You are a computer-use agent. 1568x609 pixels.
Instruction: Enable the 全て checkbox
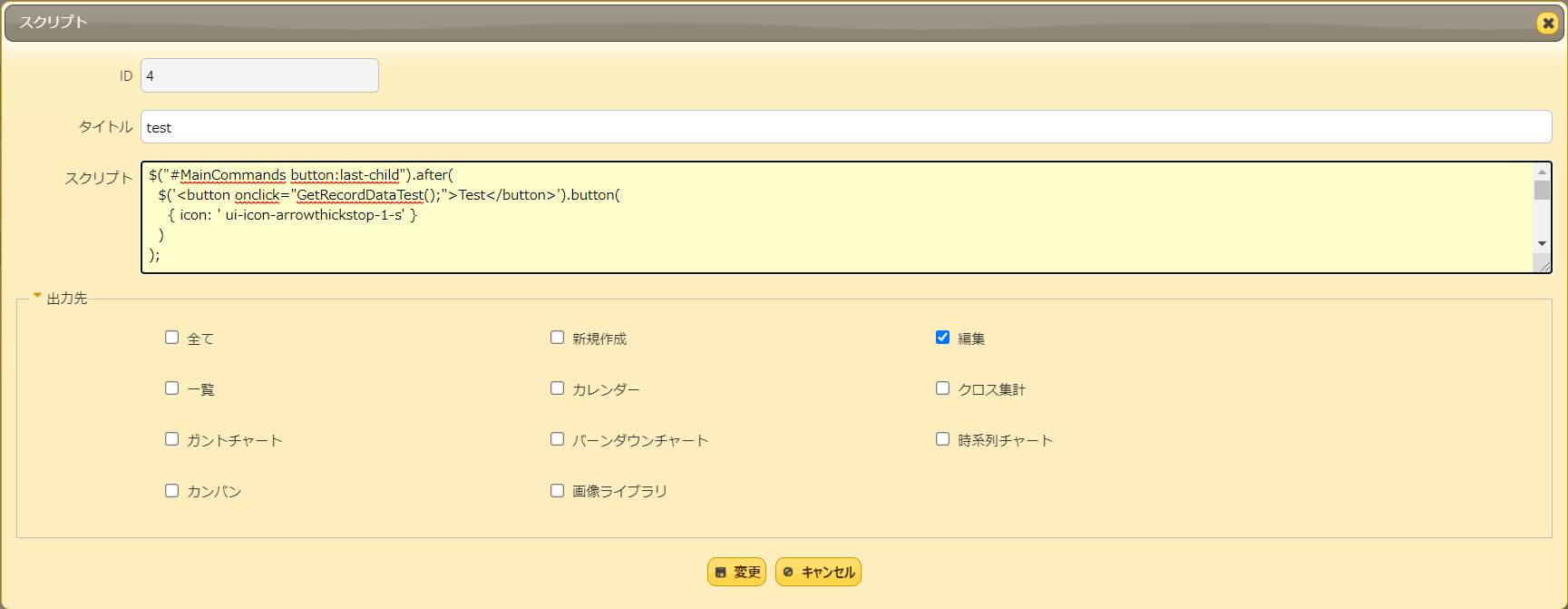(x=171, y=338)
